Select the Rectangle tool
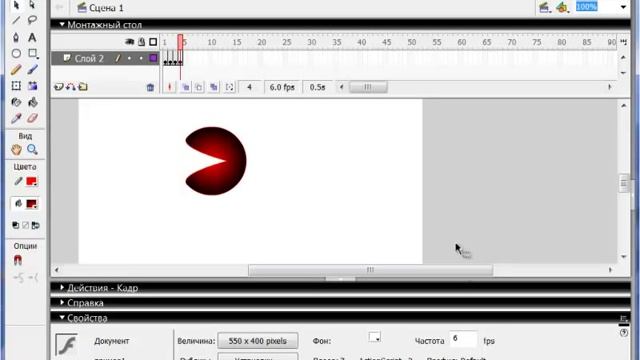The width and height of the screenshot is (640, 360). click(33, 53)
